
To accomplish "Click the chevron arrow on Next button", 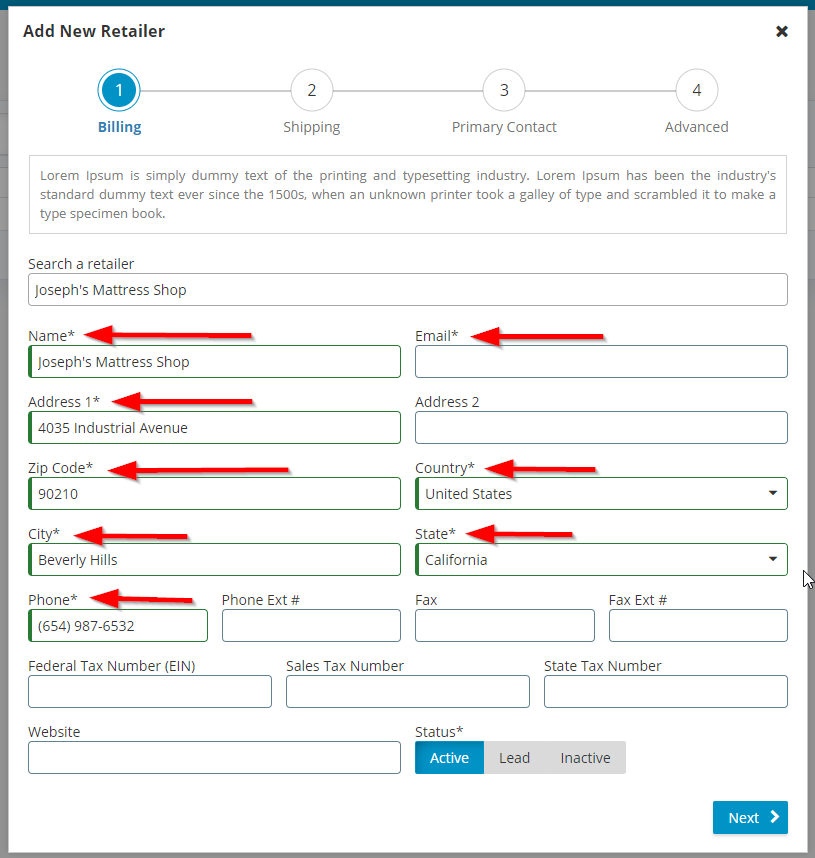I will pyautogui.click(x=774, y=817).
